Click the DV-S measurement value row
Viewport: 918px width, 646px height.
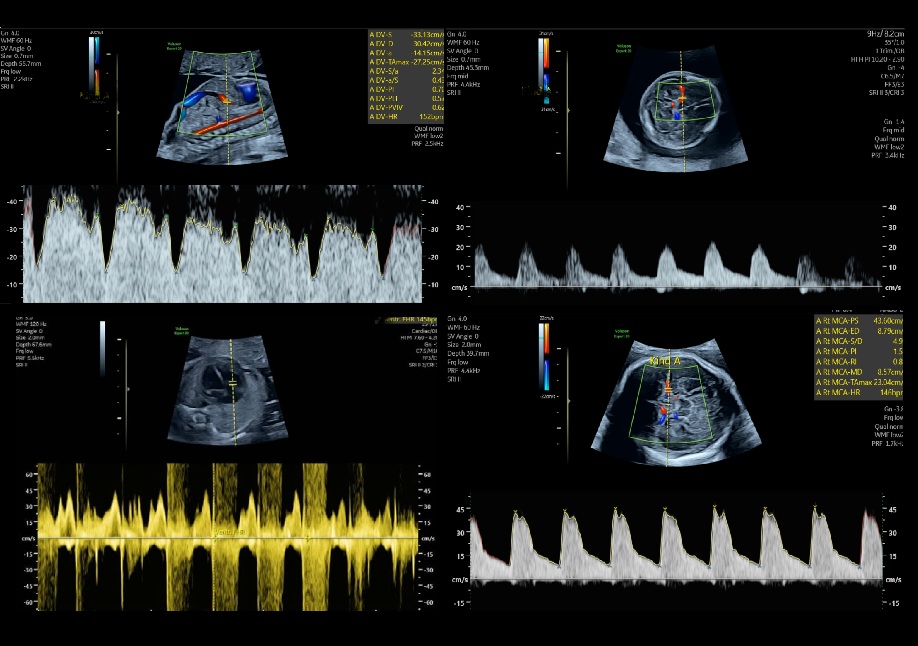[x=404, y=34]
